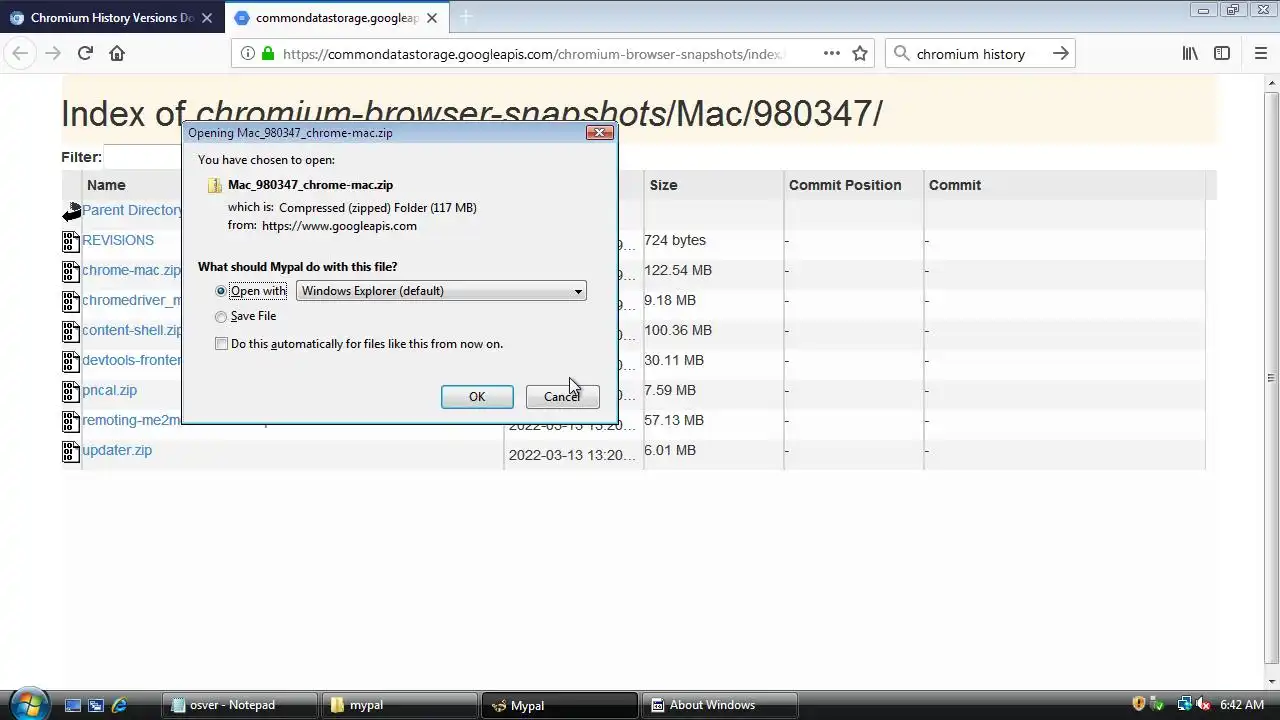The width and height of the screenshot is (1280, 720).
Task: Open the Library icon in the toolbar
Action: click(1190, 54)
